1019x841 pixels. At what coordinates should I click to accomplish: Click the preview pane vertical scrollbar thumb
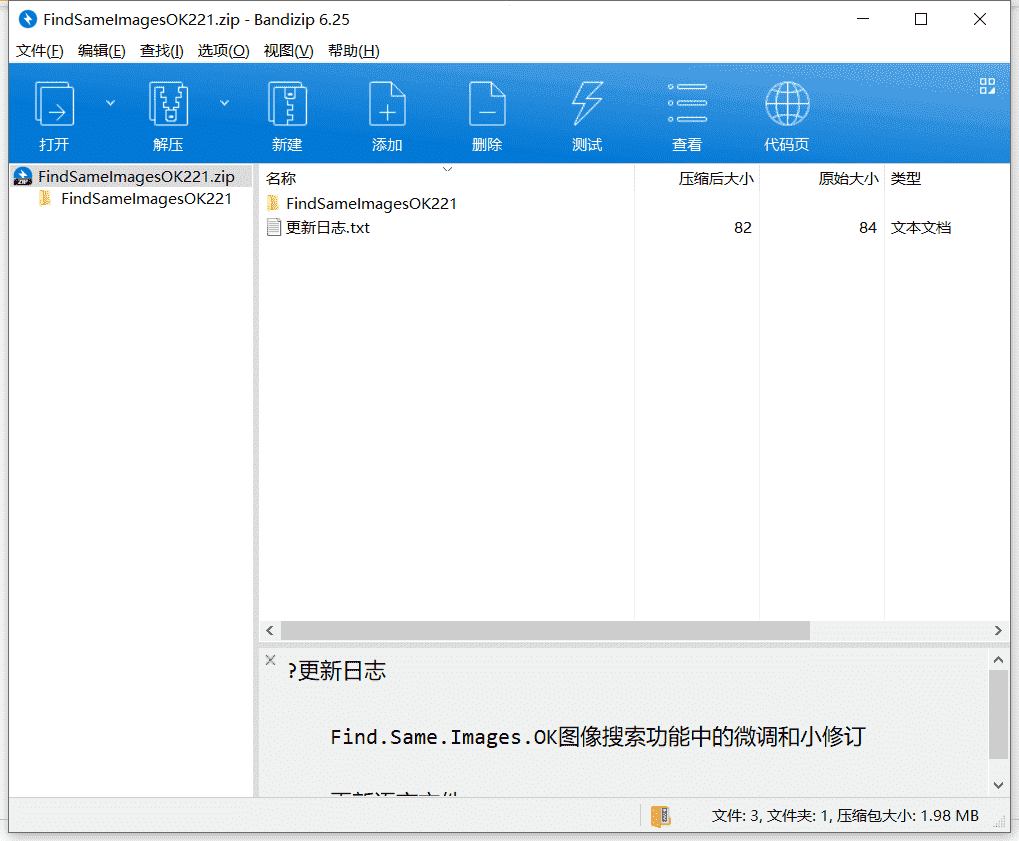[998, 715]
